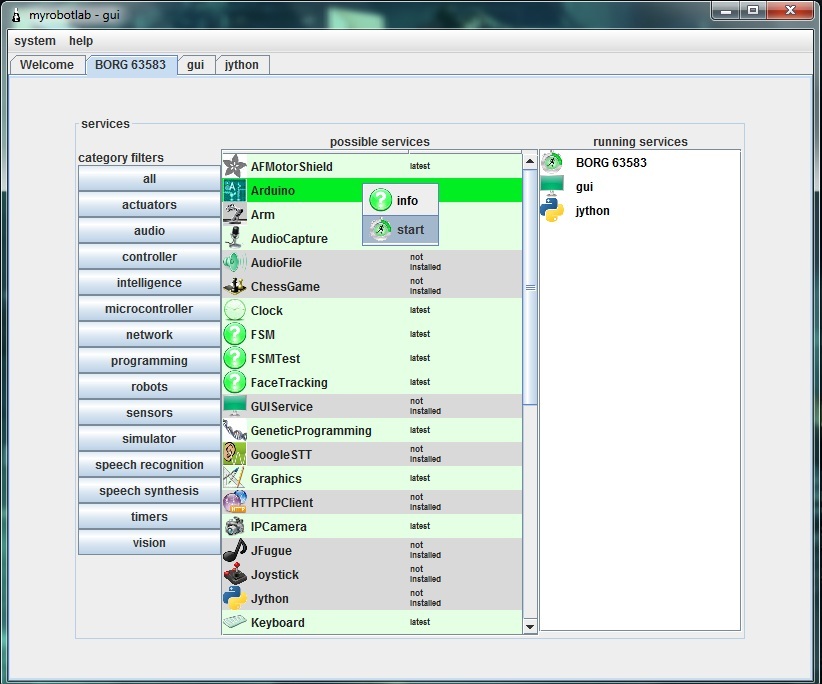Screen dimensions: 822x684
Task: Switch to the Welcome tab
Action: click(x=47, y=65)
